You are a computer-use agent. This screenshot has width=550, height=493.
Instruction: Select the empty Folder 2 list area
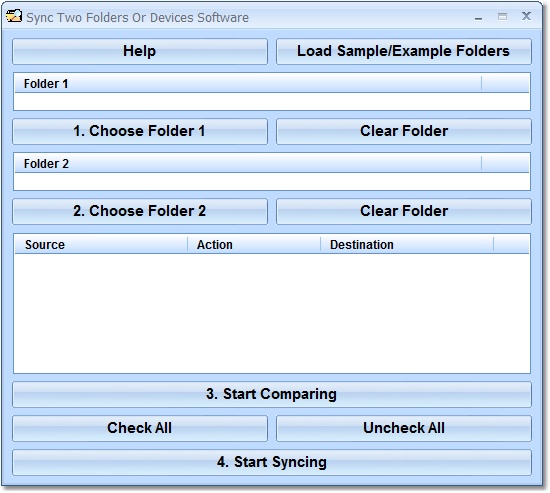pyautogui.click(x=272, y=181)
